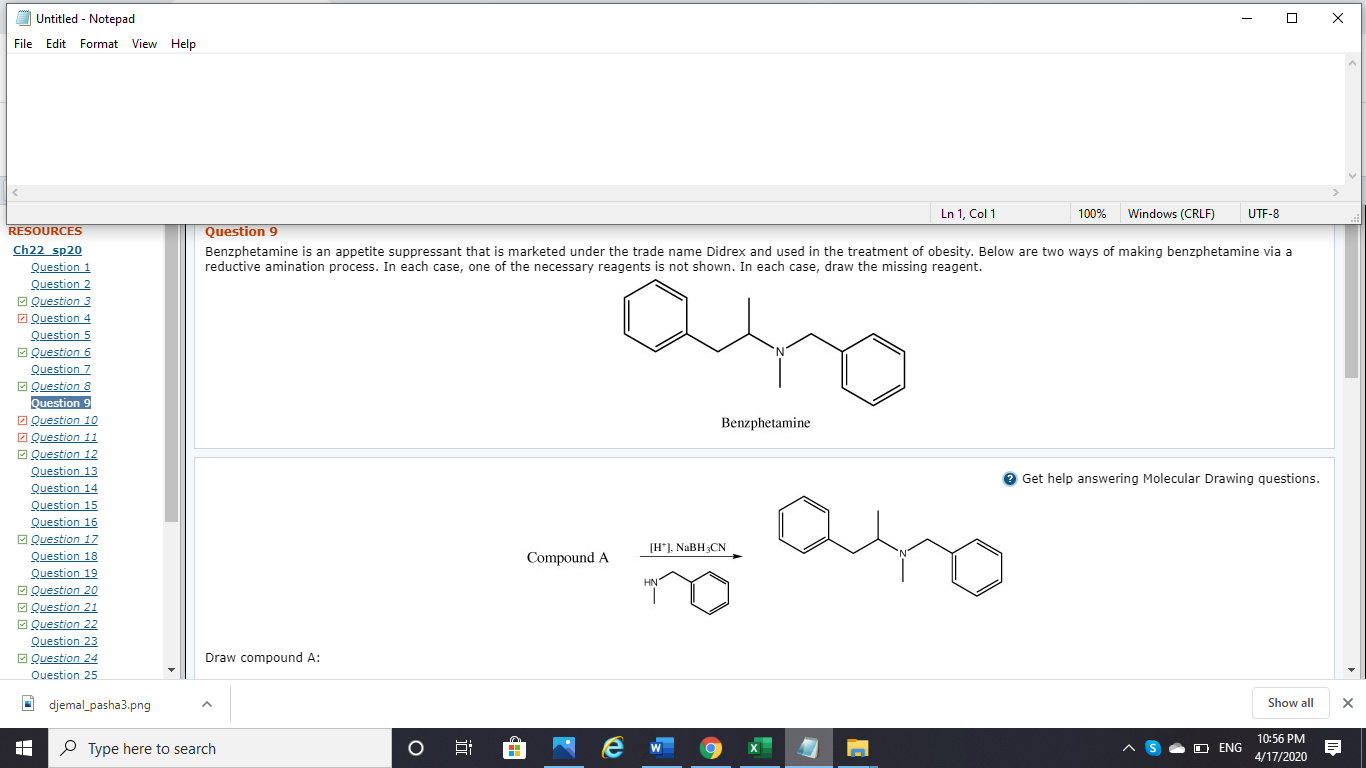Open Internet Explorer from the taskbar
The width and height of the screenshot is (1366, 768).
[x=613, y=747]
